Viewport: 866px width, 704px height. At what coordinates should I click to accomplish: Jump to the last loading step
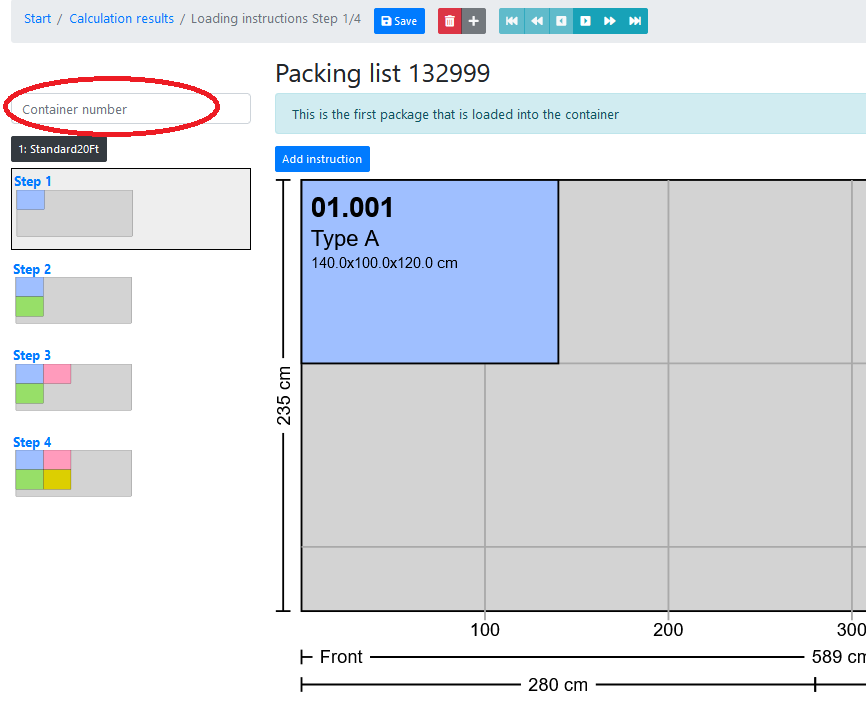pos(636,20)
